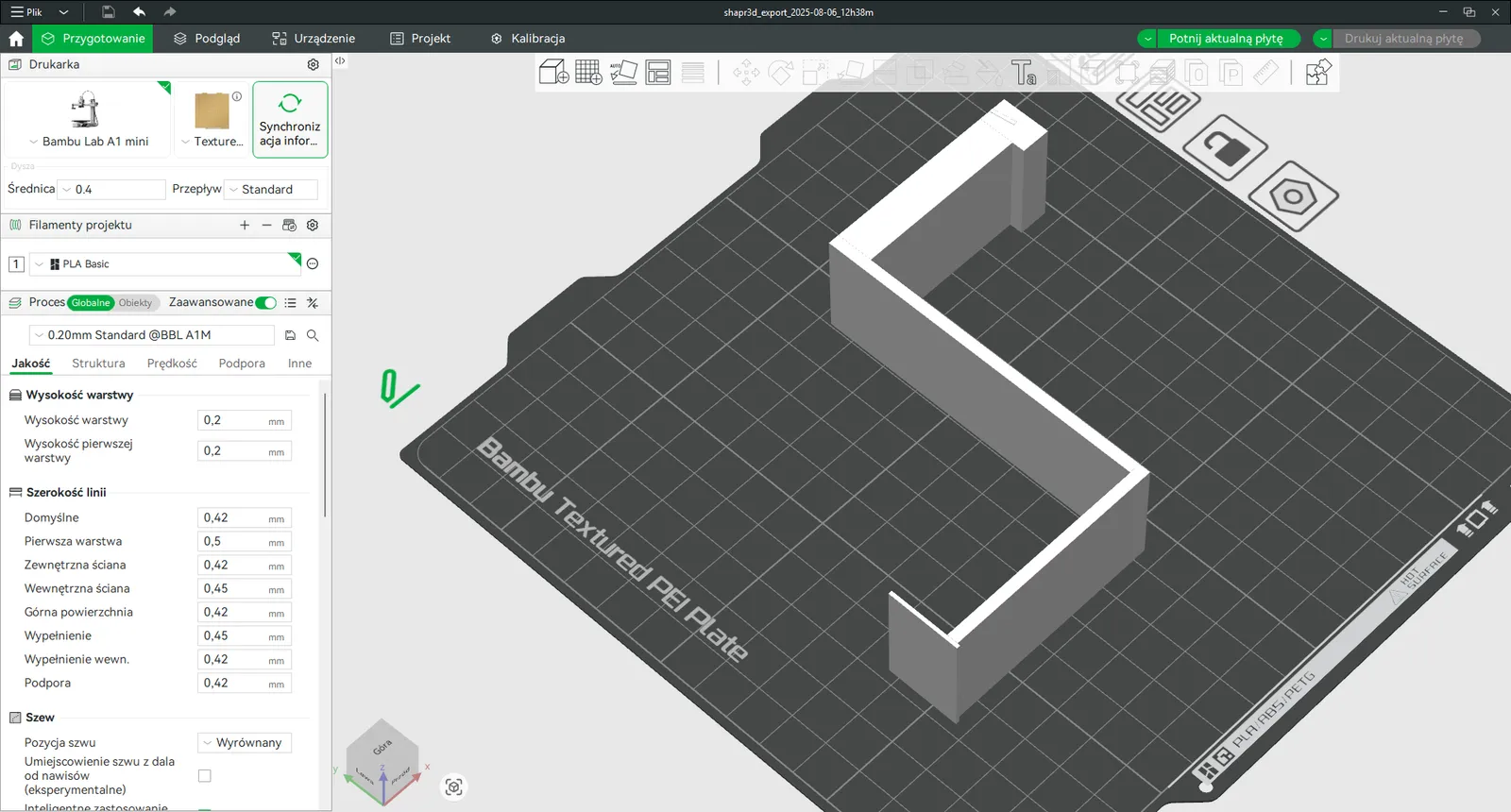Click the plus icon to add filament
The width and height of the screenshot is (1511, 812).
(x=245, y=225)
